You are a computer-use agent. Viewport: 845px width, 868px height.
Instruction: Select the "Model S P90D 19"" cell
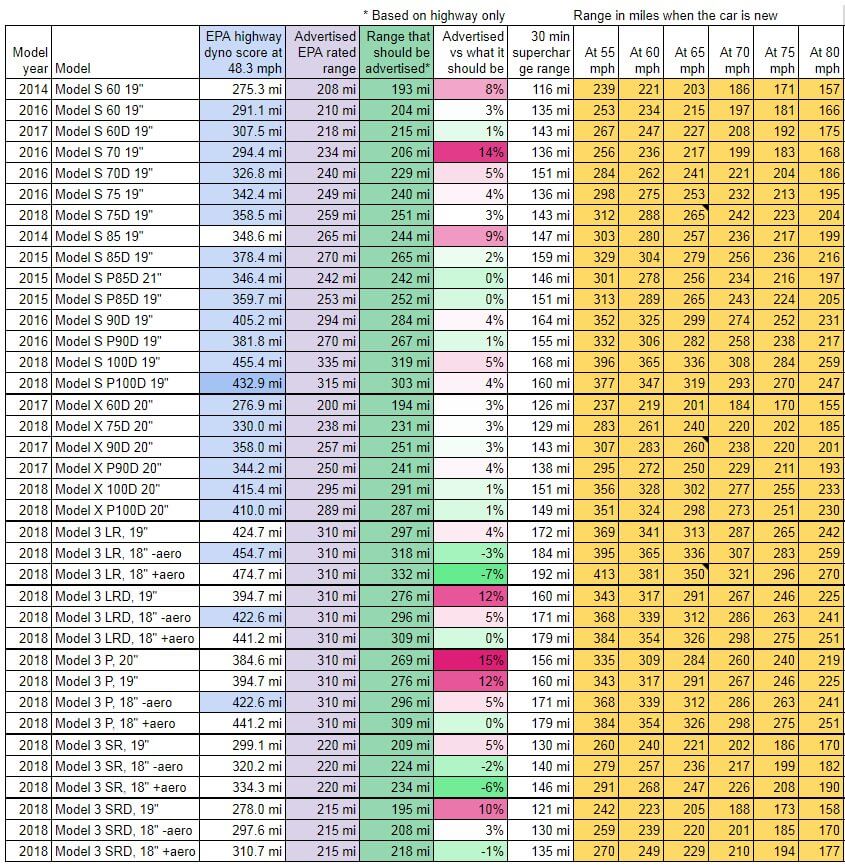point(126,342)
